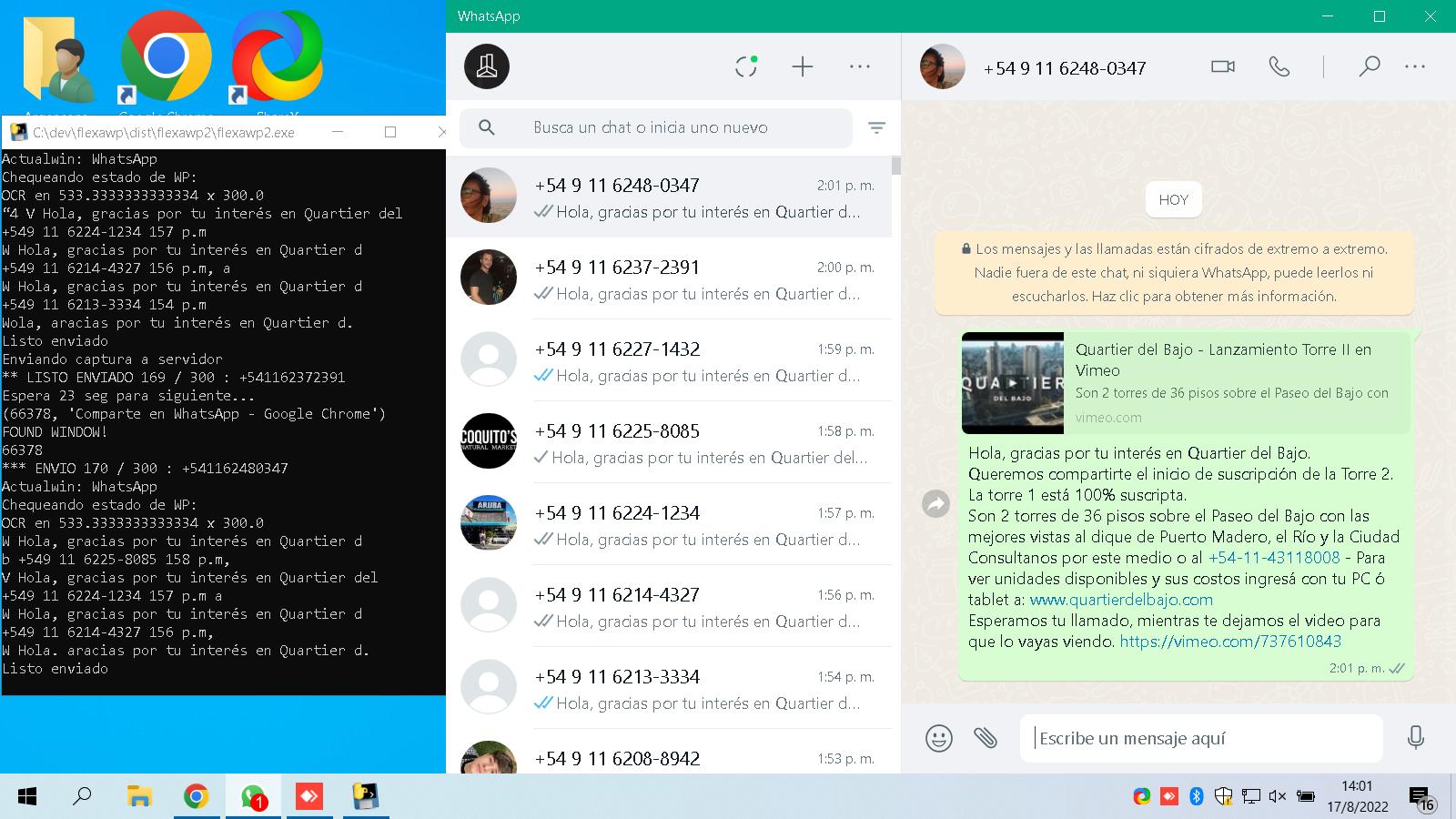Open chat with +54 9 11 6224-1234

(x=669, y=524)
